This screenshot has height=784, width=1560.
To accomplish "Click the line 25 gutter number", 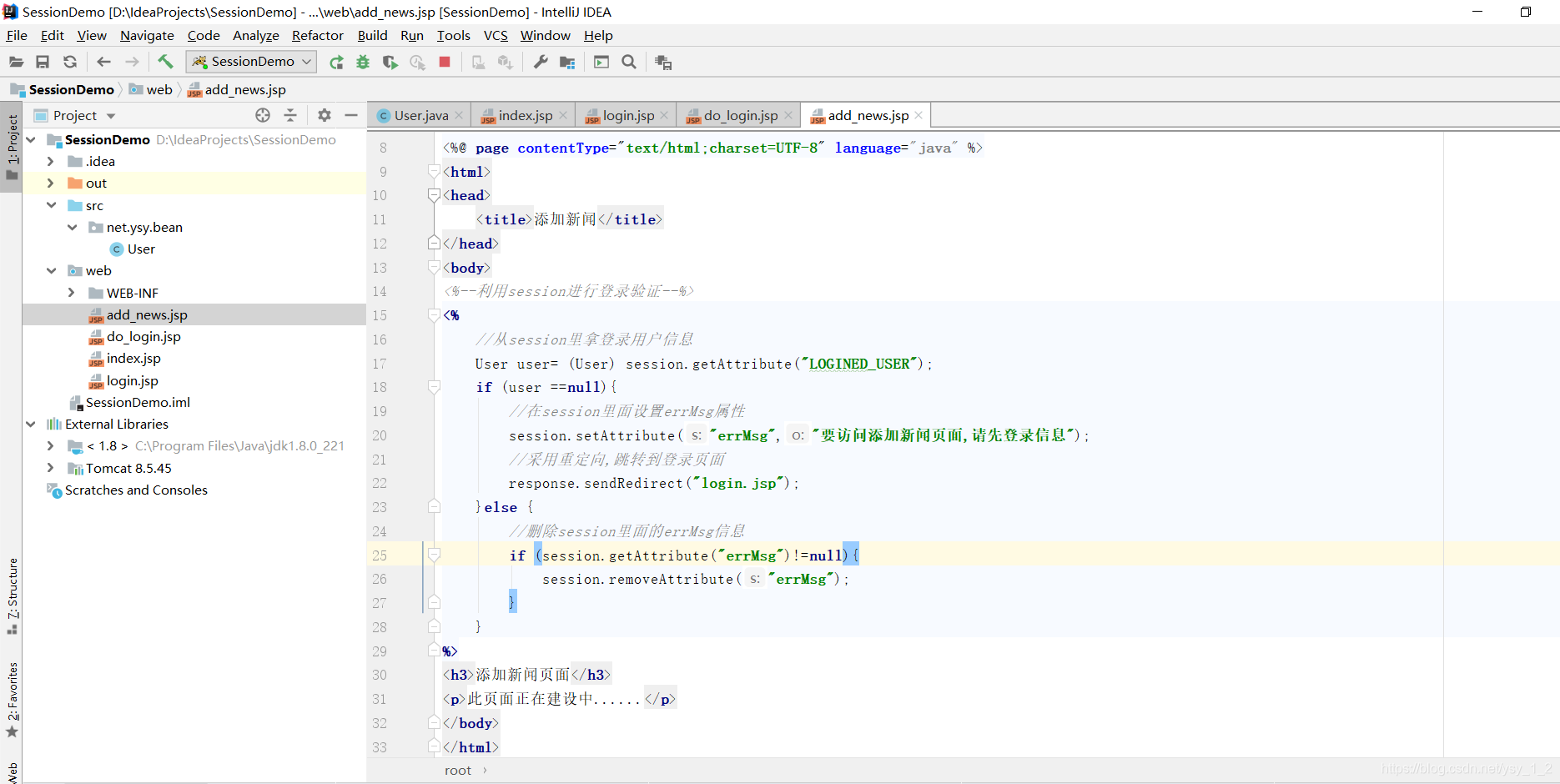I will coord(380,555).
